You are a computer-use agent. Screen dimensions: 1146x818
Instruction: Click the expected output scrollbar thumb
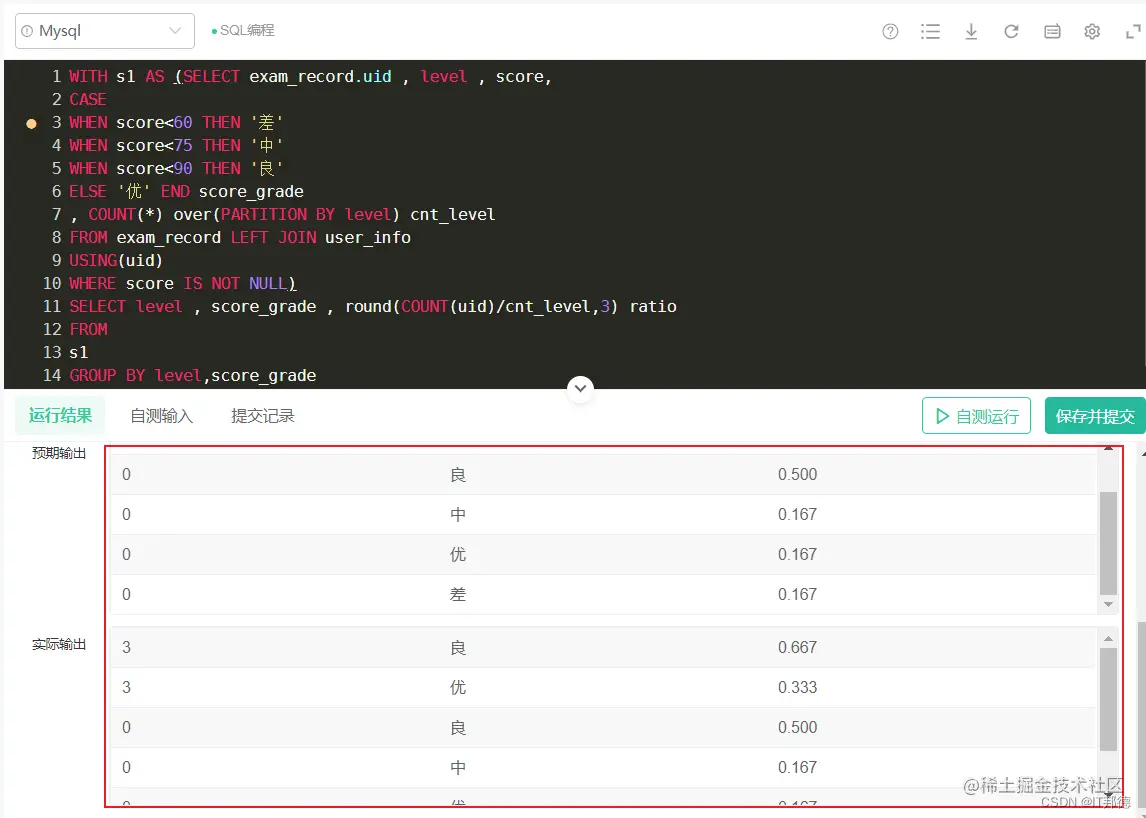coord(1108,543)
